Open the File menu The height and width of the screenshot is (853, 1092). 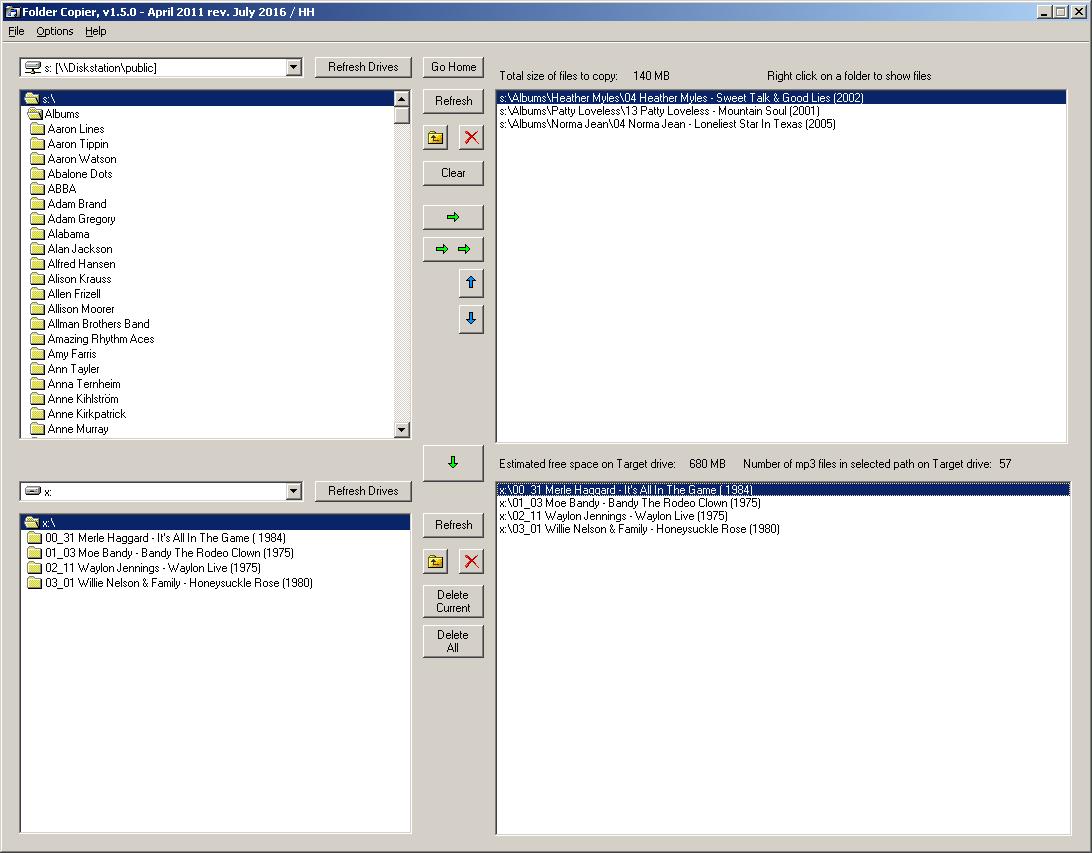[16, 31]
